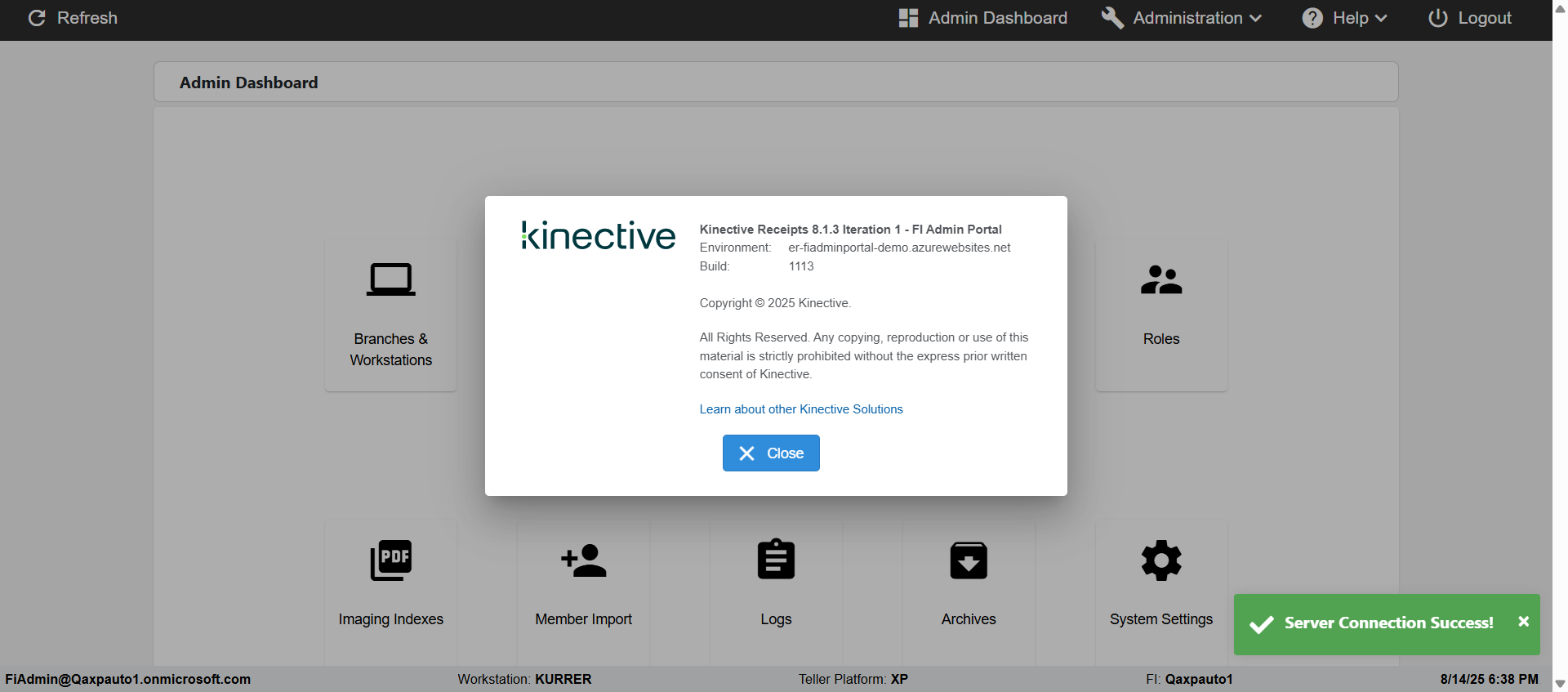Follow Learn about other Kinective Solutions link
Image resolution: width=1568 pixels, height=692 pixels.
(x=801, y=409)
